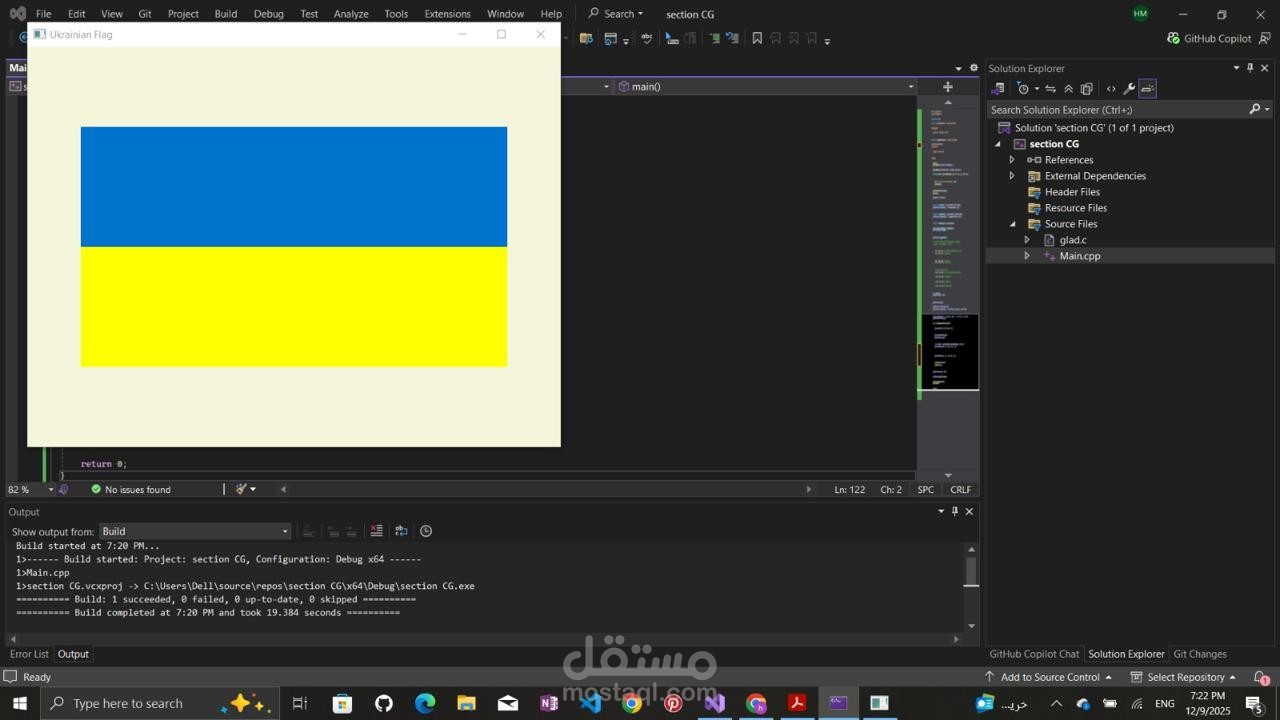Expand External Dependencies node

tap(1012, 176)
